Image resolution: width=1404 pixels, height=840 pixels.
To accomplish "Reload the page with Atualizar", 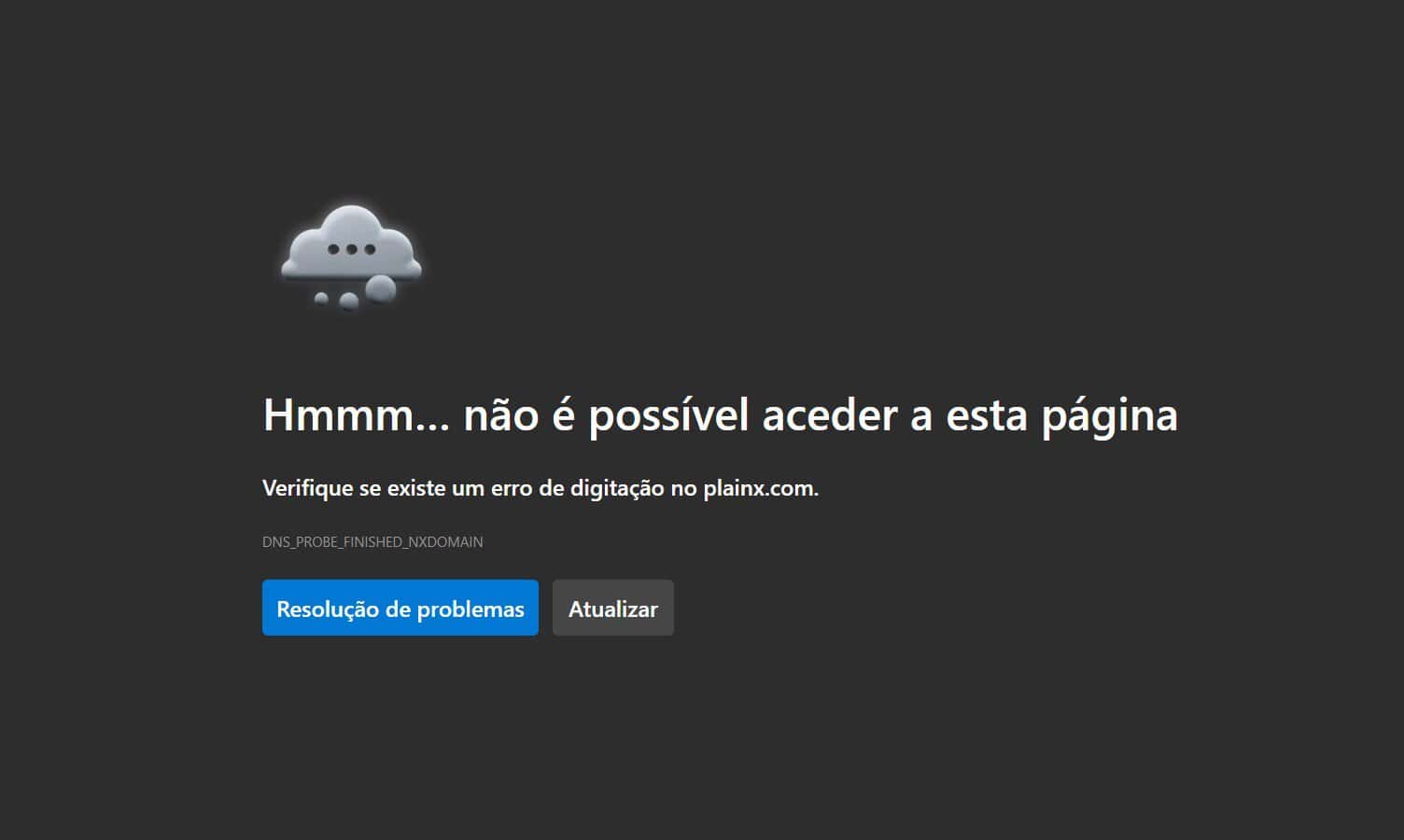I will click(x=612, y=608).
